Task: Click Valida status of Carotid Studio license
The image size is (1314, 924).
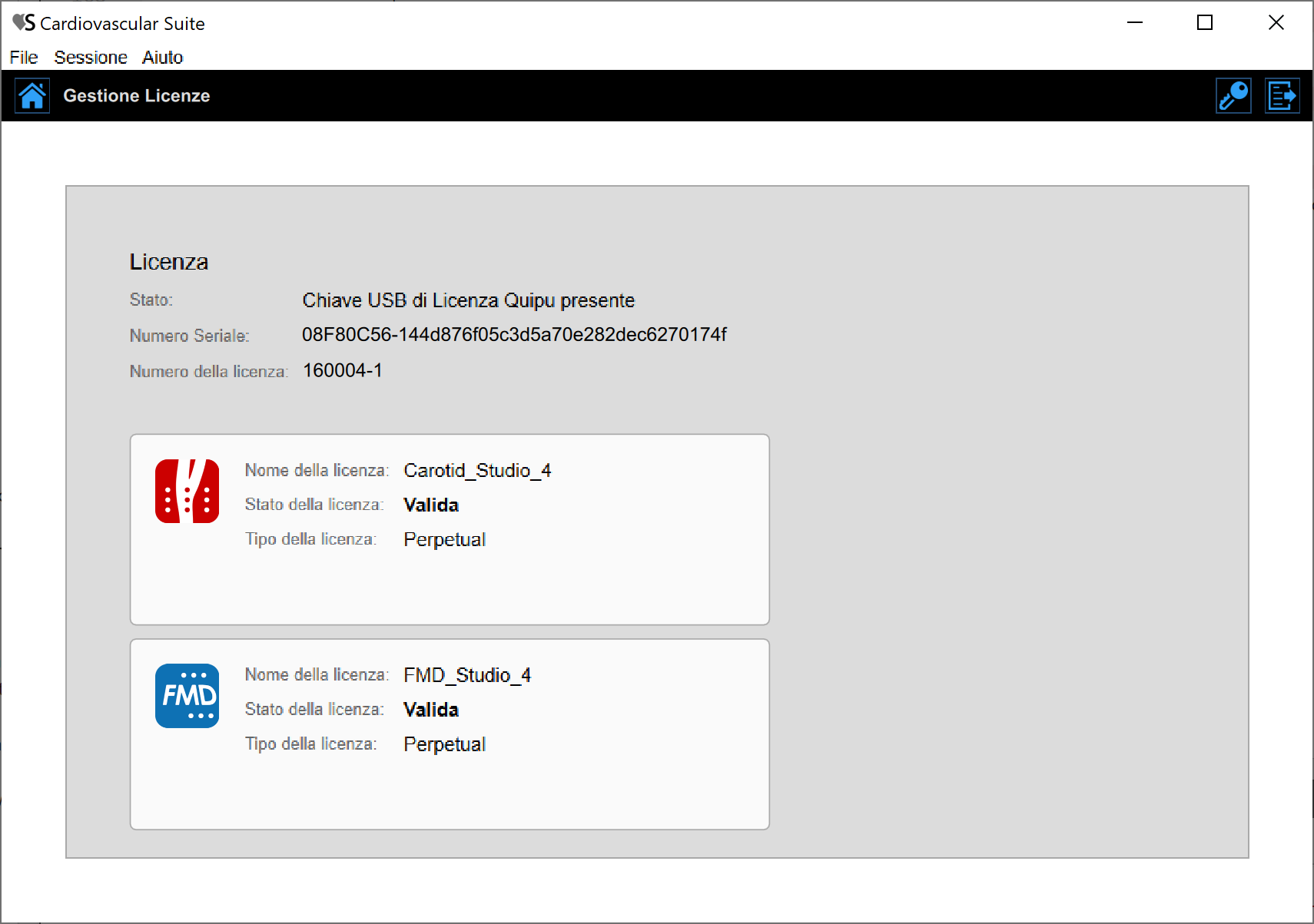Action: click(x=431, y=505)
